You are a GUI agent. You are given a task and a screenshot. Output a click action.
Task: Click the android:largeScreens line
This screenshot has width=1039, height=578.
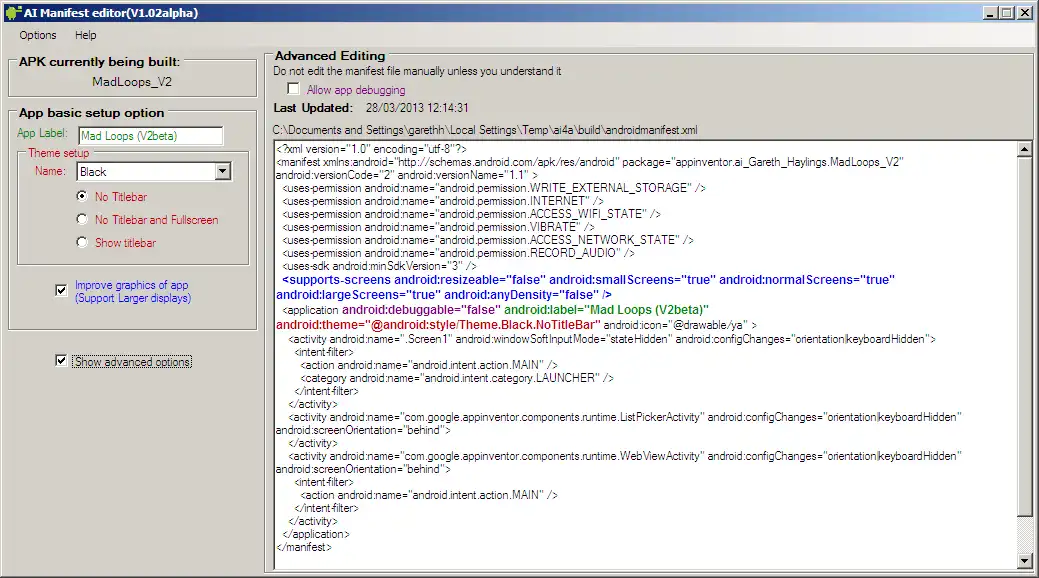443,294
